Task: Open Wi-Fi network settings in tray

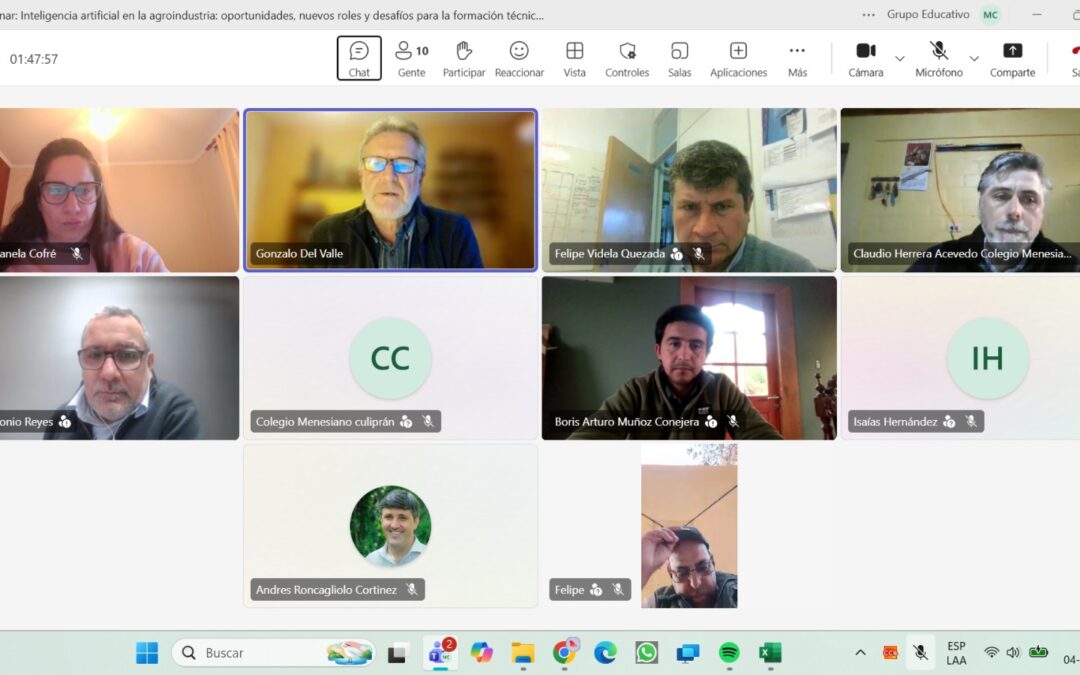Action: pyautogui.click(x=991, y=652)
